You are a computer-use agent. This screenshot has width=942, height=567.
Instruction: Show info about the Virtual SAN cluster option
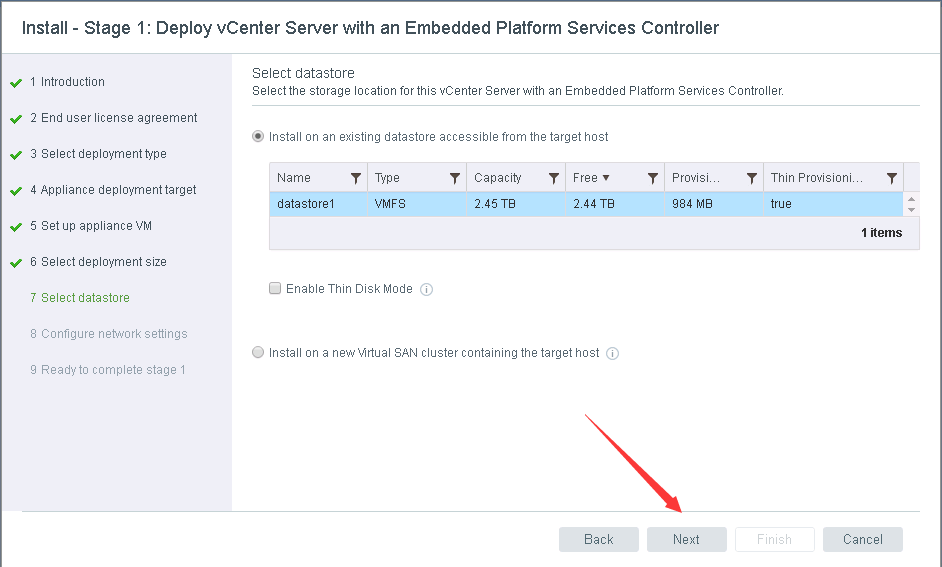pyautogui.click(x=612, y=354)
